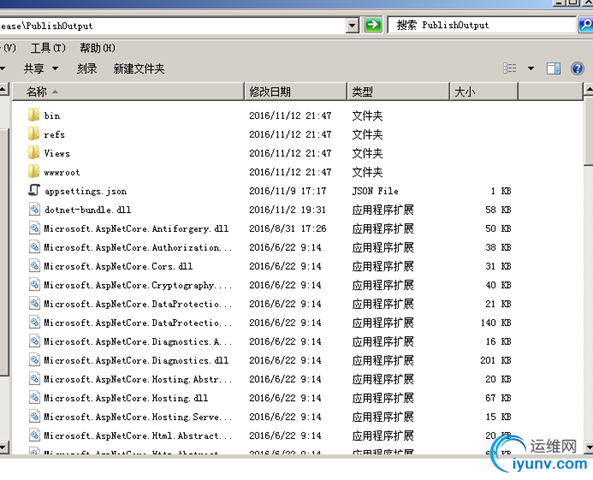The image size is (593, 480).
Task: Sort by the 类型 column header
Action: (x=398, y=92)
